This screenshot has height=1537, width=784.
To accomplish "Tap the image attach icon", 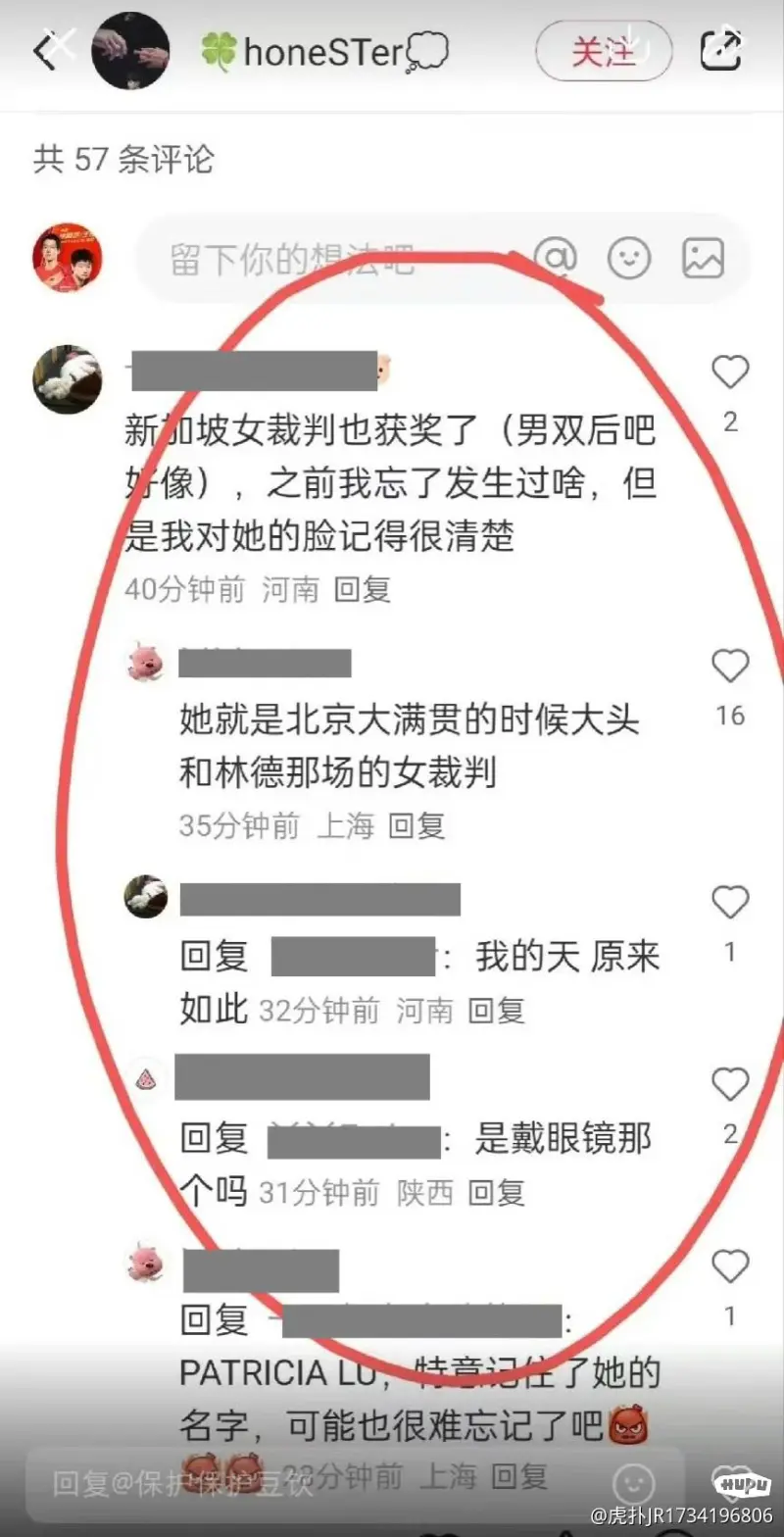I will tap(704, 259).
